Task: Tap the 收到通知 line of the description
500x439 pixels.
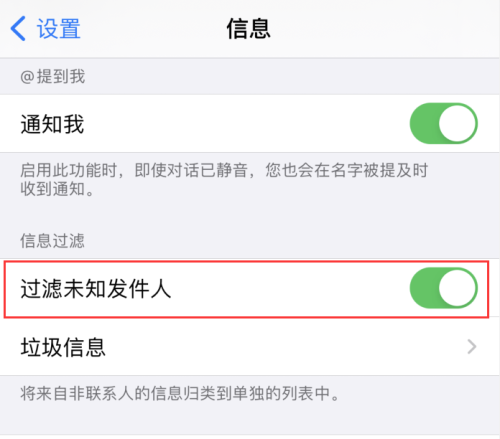Action: click(x=57, y=189)
